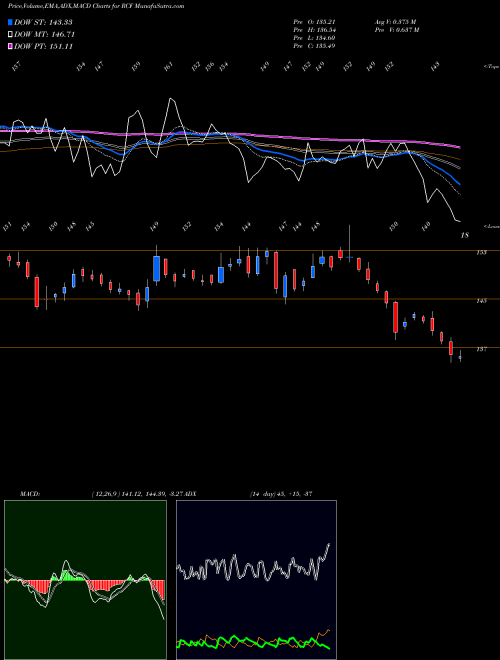Click the blue DOW ST legend swatch
500x660 pixels.
[x=10, y=22]
